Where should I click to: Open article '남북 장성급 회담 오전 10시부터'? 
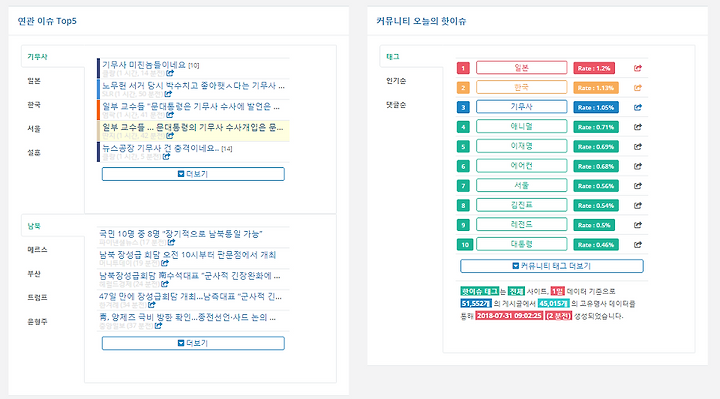coord(187,255)
